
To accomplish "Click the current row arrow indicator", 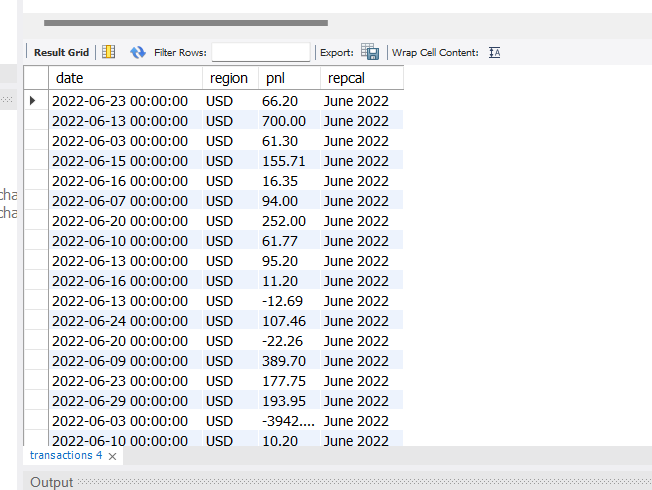I will pyautogui.click(x=34, y=101).
